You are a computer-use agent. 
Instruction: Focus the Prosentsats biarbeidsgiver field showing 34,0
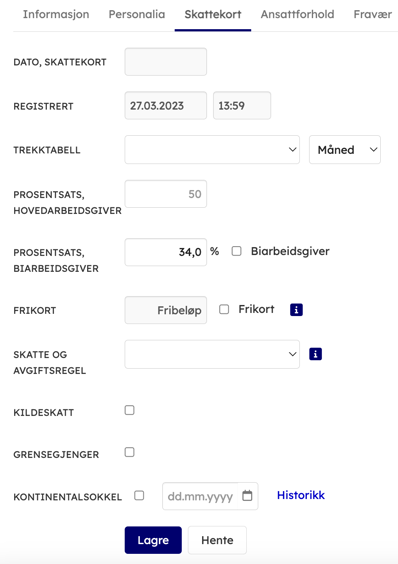coord(166,252)
